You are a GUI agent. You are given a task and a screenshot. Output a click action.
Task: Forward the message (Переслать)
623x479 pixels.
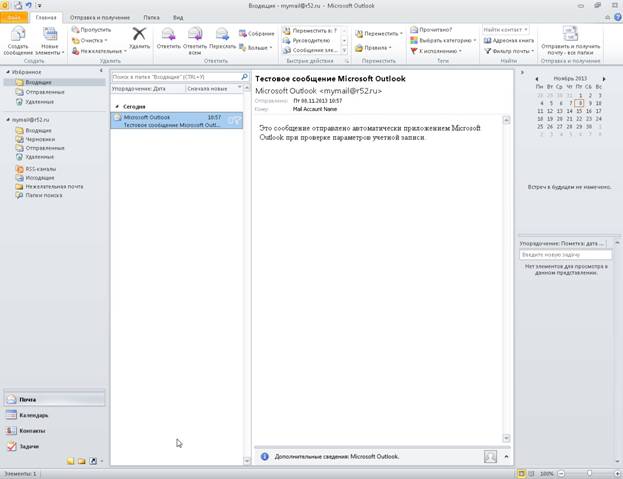[x=222, y=39]
